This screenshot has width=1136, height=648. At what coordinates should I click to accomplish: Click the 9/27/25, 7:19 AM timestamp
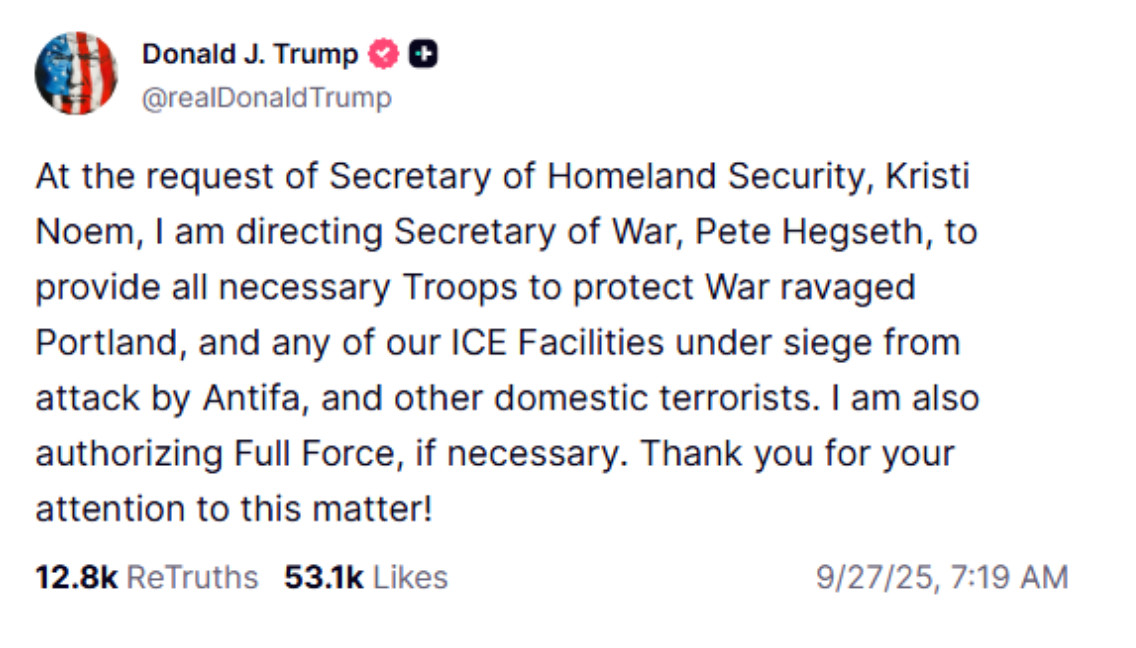942,577
